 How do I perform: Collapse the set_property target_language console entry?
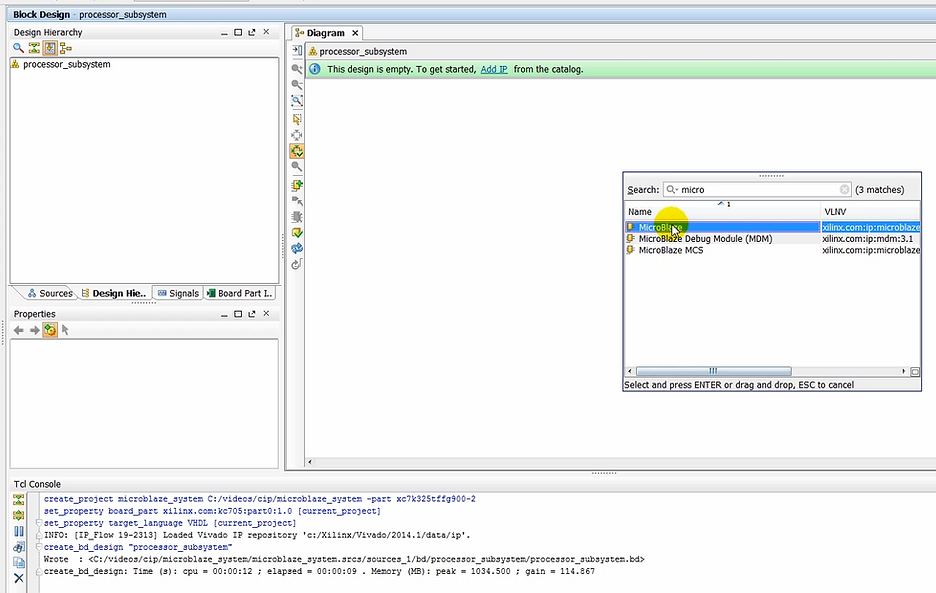(38, 523)
